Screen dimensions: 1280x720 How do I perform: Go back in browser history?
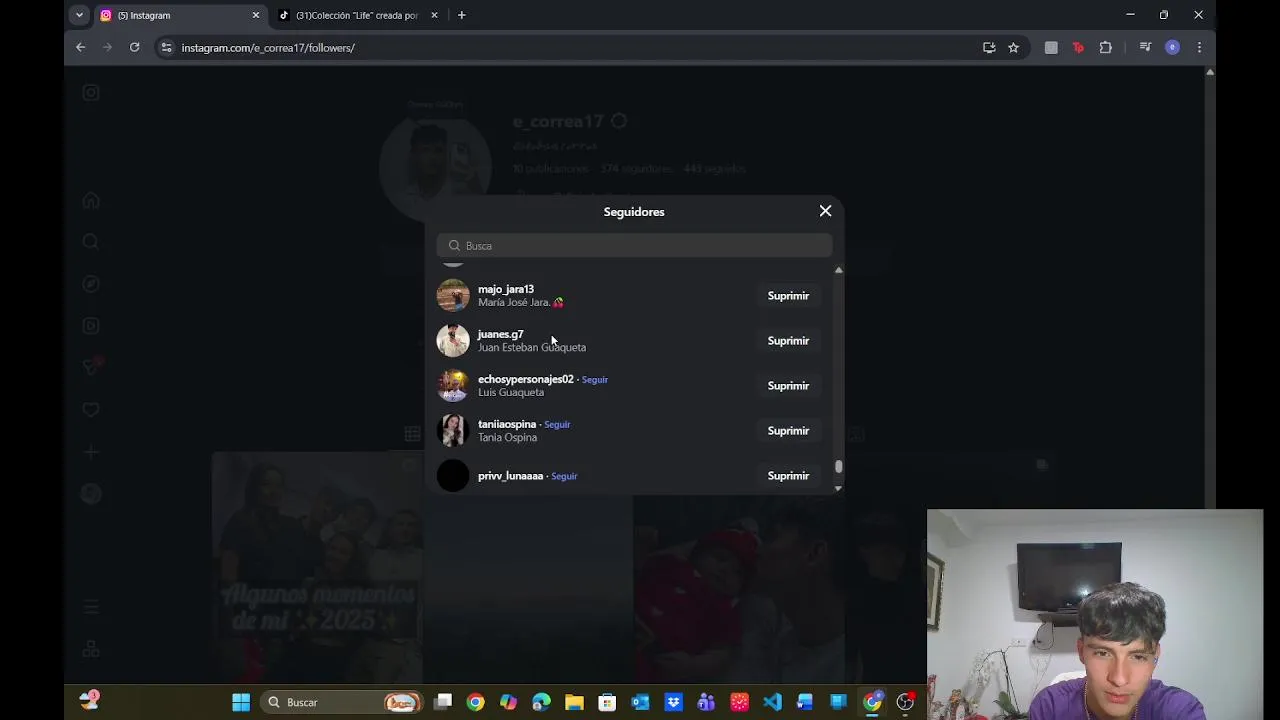pyautogui.click(x=81, y=47)
